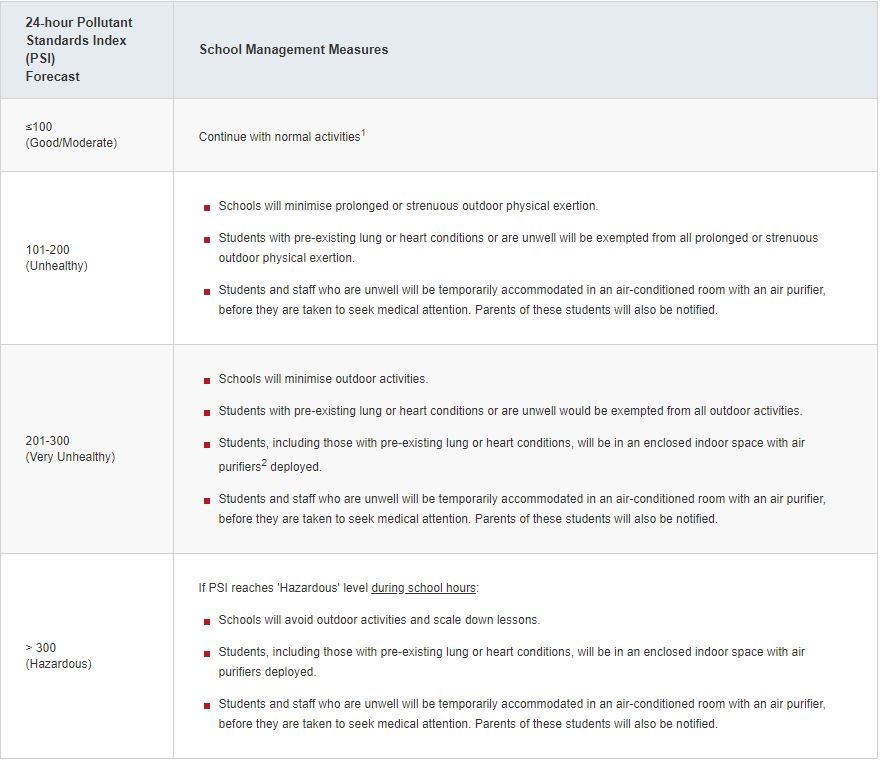
Task: Click the "If PSI reaches 'Hazardous' level" sentence
Action: [283, 588]
